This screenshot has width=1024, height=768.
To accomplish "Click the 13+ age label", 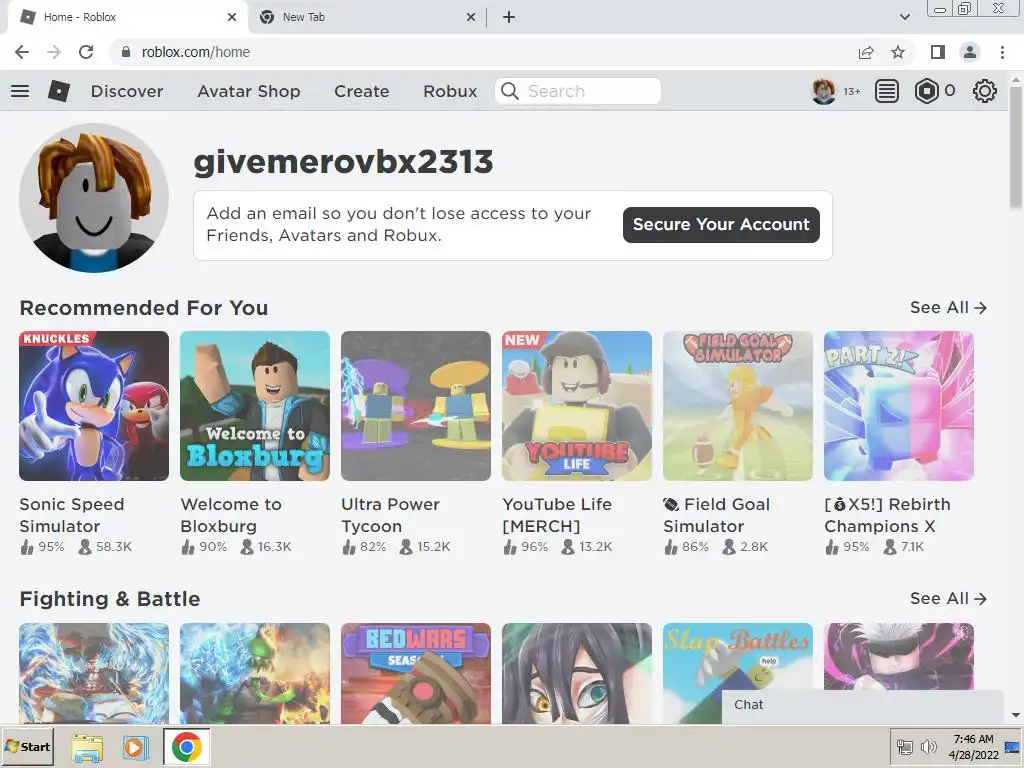I will pos(852,91).
